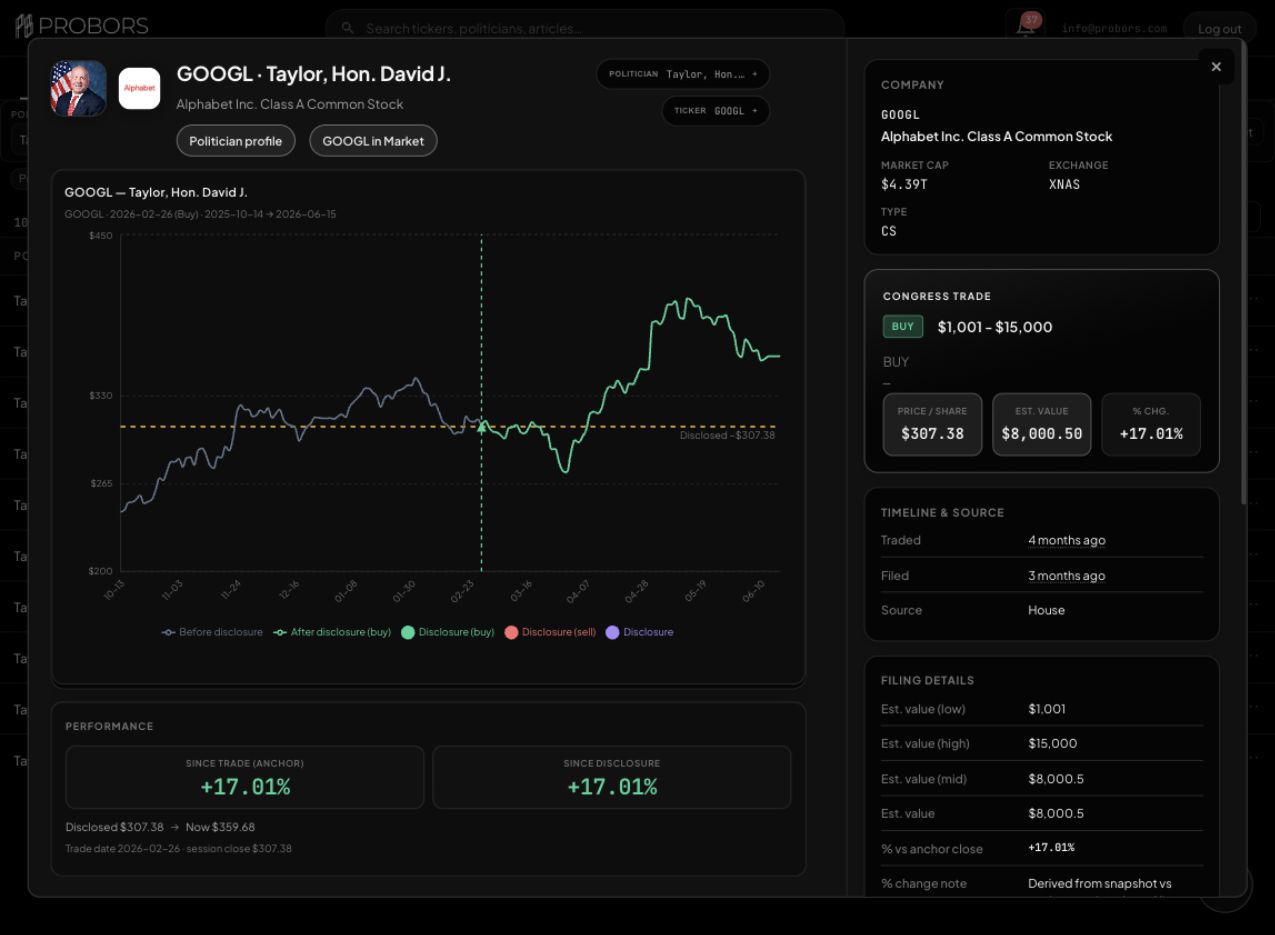Click the Log out button
The width and height of the screenshot is (1275, 935).
click(x=1219, y=28)
